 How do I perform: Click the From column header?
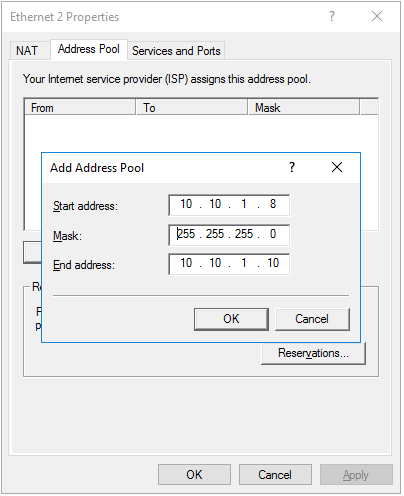[80, 108]
